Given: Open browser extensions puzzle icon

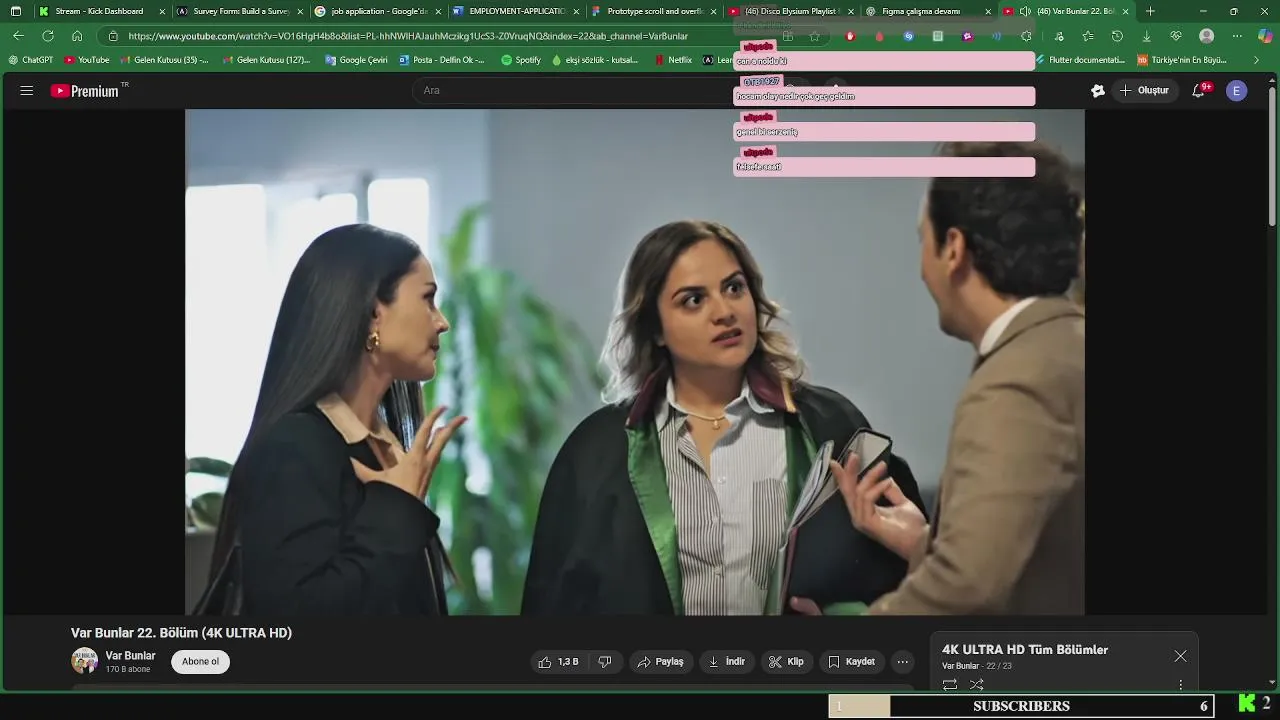Looking at the screenshot, I should point(1026,36).
